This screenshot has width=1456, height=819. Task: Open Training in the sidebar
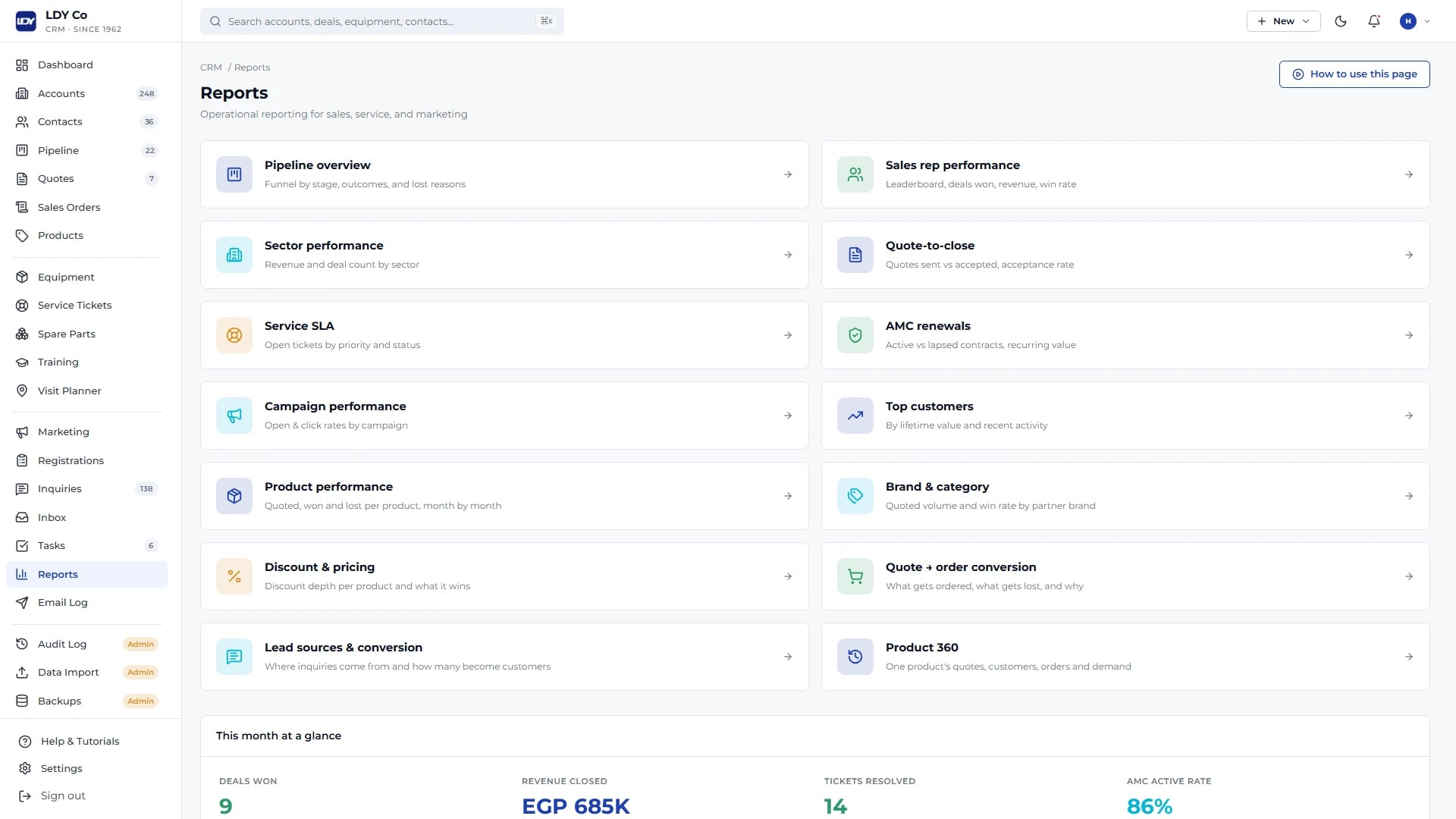pos(86,362)
